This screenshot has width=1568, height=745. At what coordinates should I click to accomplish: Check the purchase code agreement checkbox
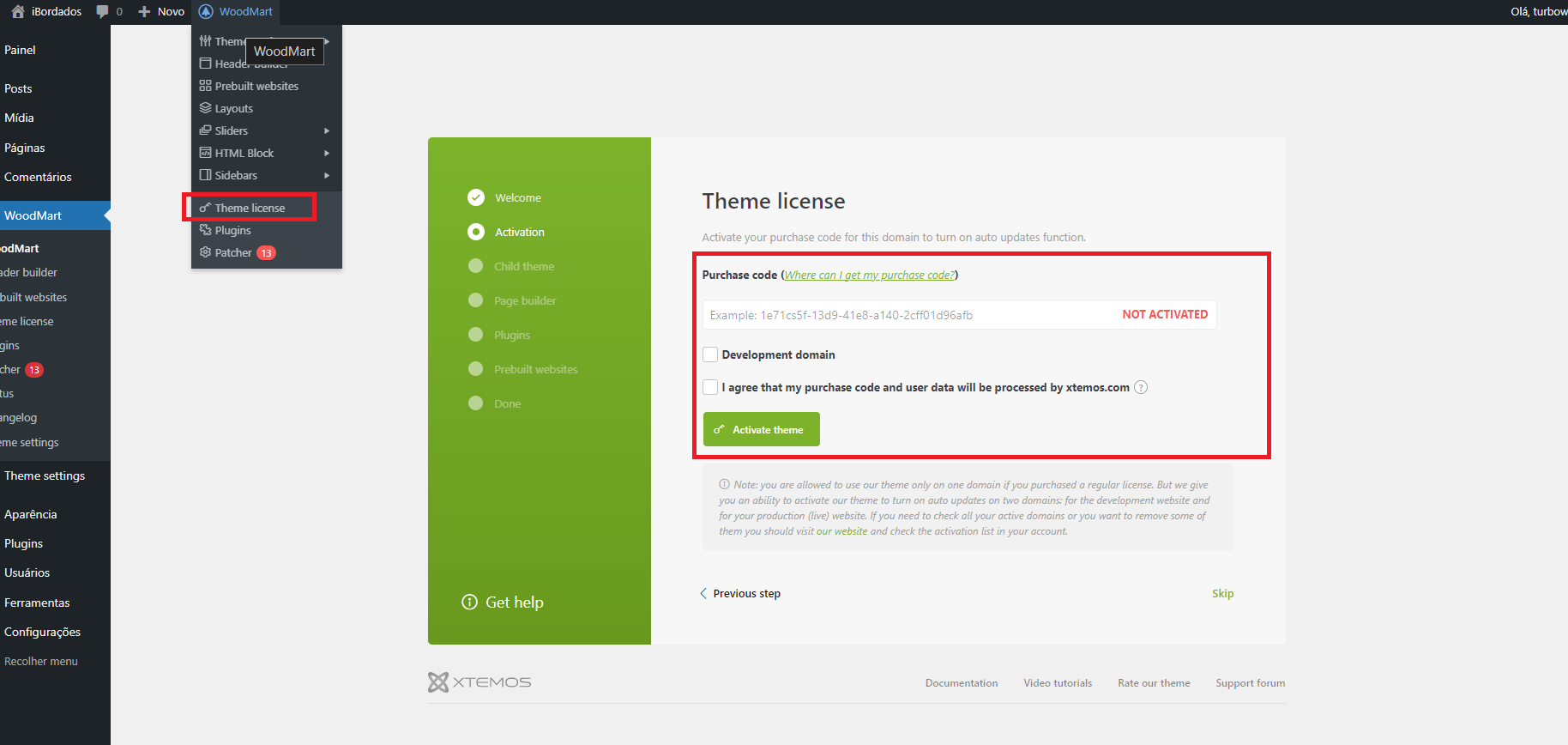point(710,387)
